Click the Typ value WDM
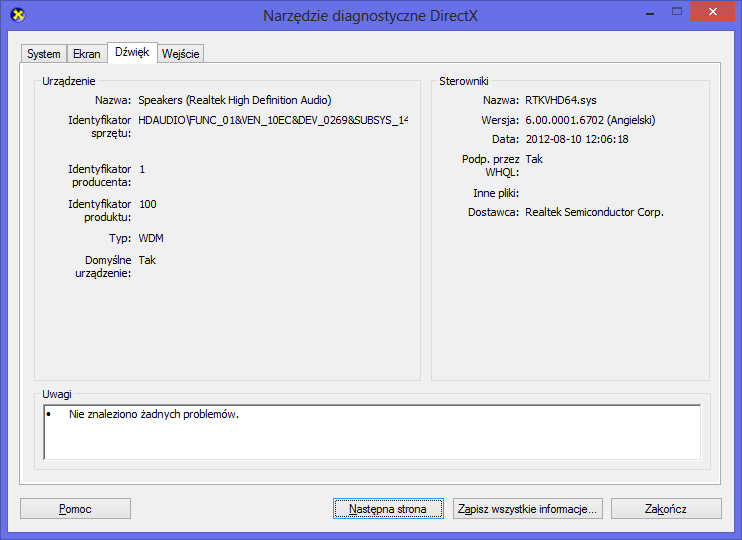Viewport: 742px width, 540px height. click(151, 238)
